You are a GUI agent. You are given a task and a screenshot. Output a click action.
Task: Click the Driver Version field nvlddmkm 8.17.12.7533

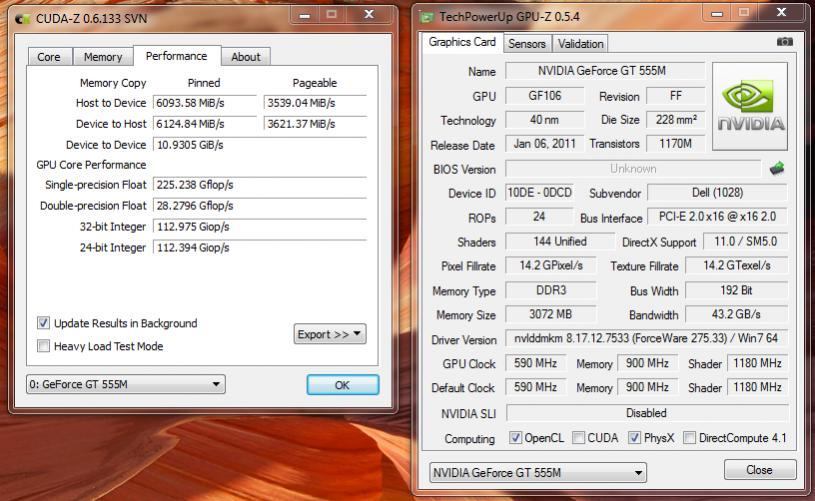[x=646, y=338]
